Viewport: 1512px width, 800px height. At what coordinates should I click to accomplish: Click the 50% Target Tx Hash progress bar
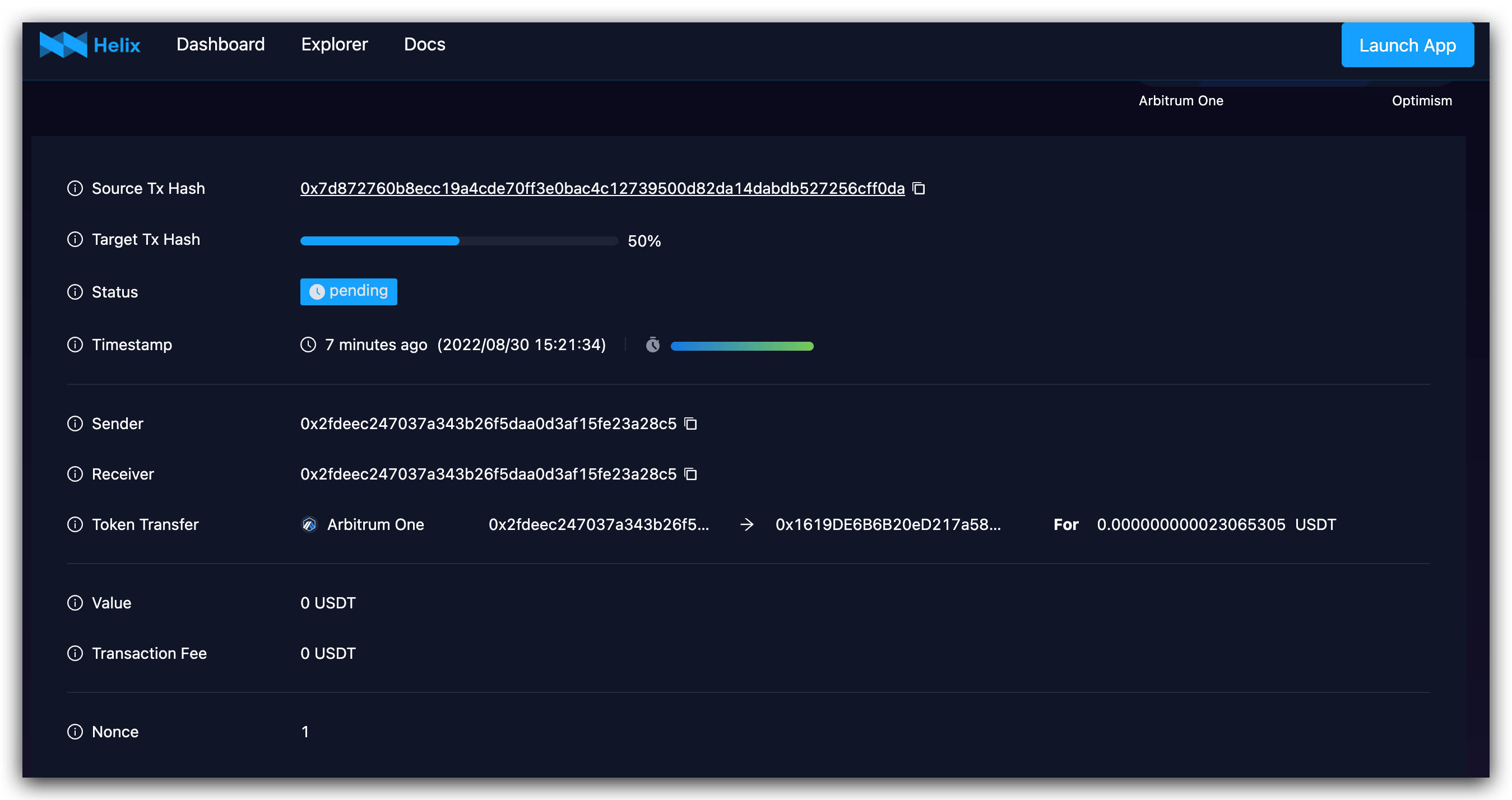point(458,240)
